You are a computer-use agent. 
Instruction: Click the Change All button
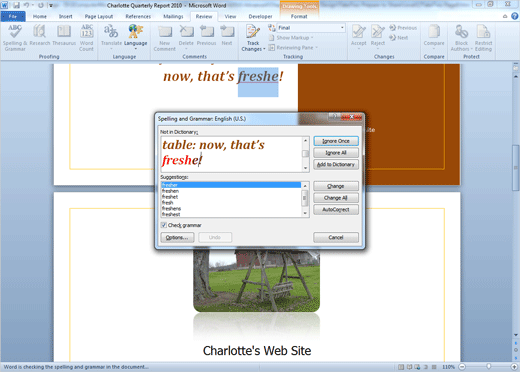point(336,198)
